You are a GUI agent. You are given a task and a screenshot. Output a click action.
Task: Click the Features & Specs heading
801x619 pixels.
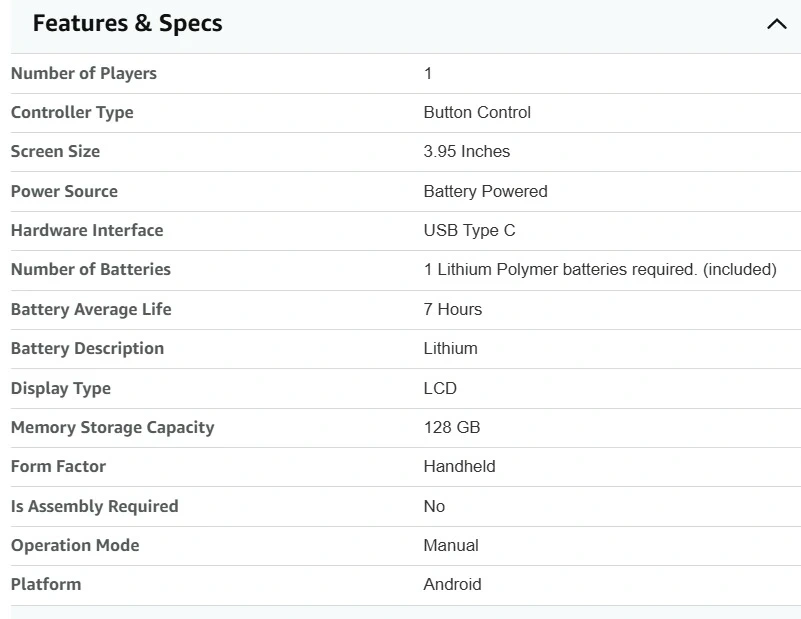click(127, 23)
